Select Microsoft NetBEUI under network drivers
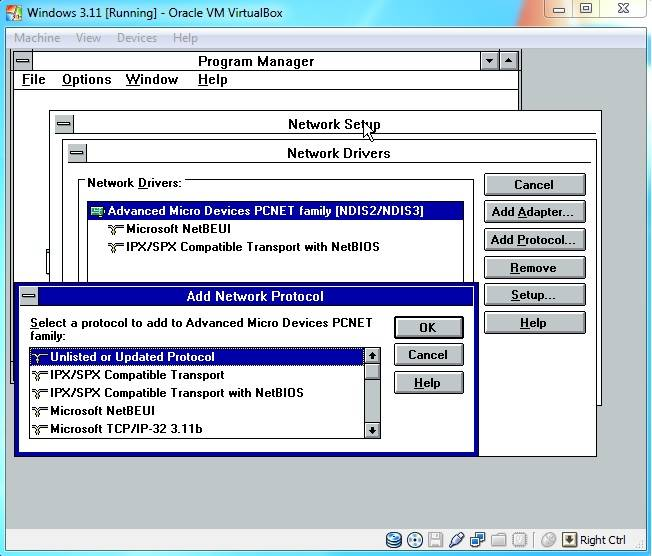Image resolution: width=652 pixels, height=556 pixels. [179, 229]
